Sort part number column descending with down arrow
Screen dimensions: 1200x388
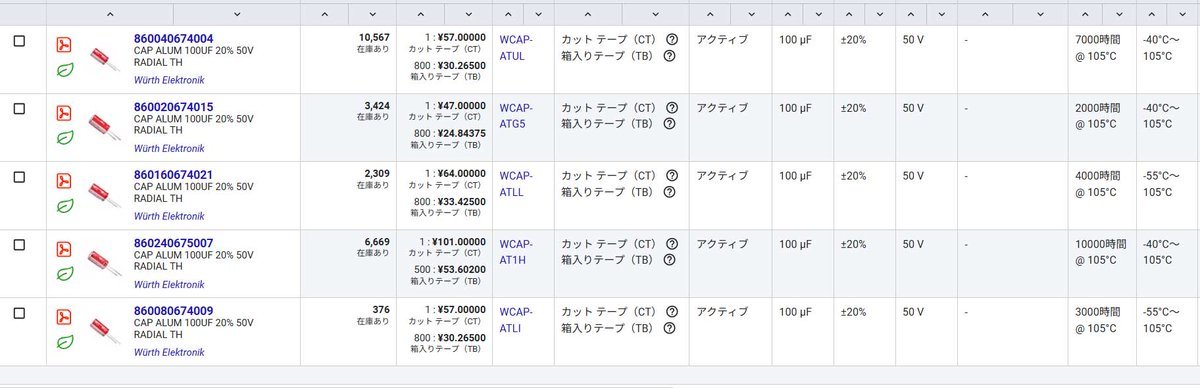[237, 15]
